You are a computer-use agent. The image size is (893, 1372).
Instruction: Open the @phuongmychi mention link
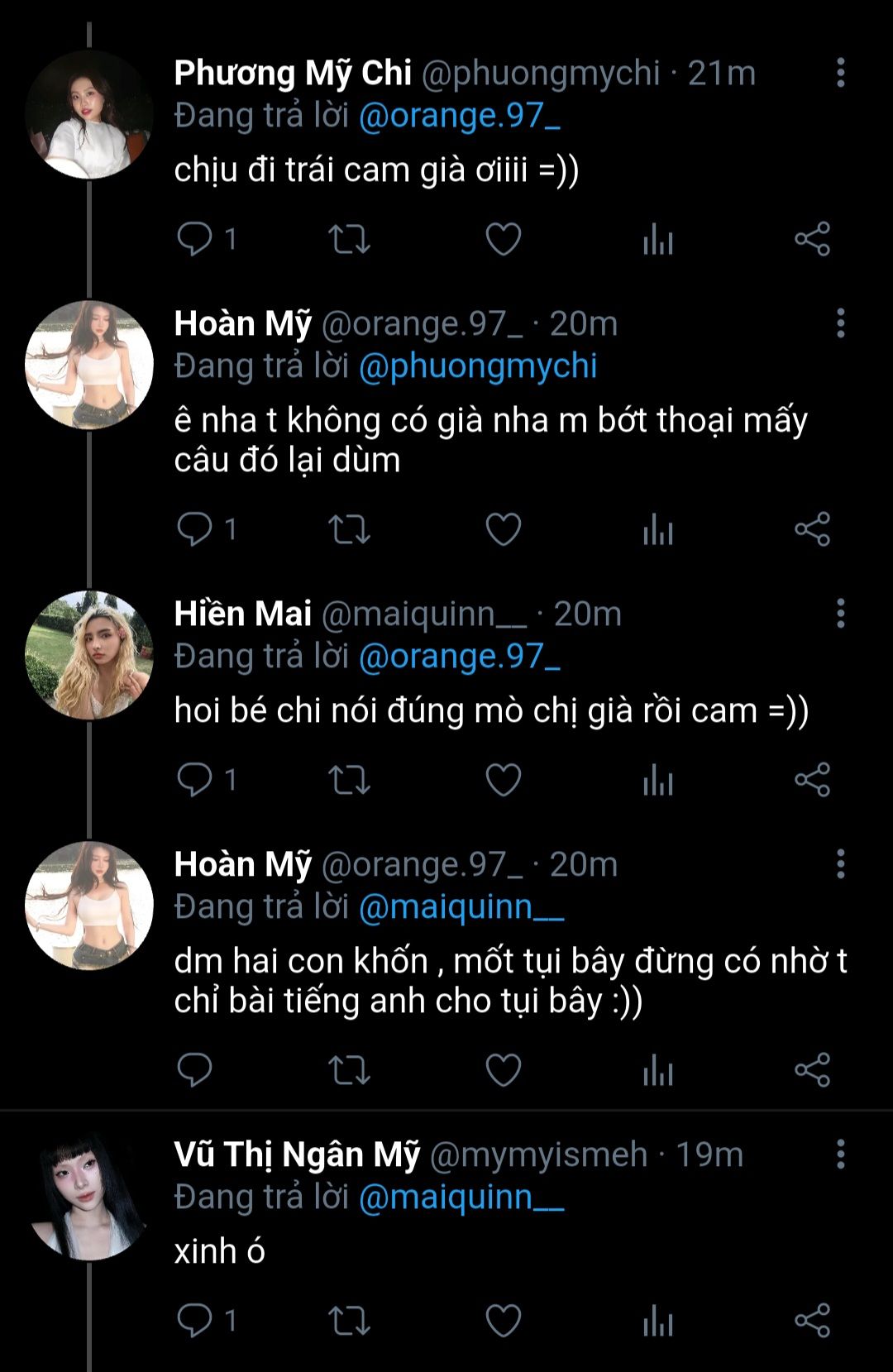click(x=478, y=366)
